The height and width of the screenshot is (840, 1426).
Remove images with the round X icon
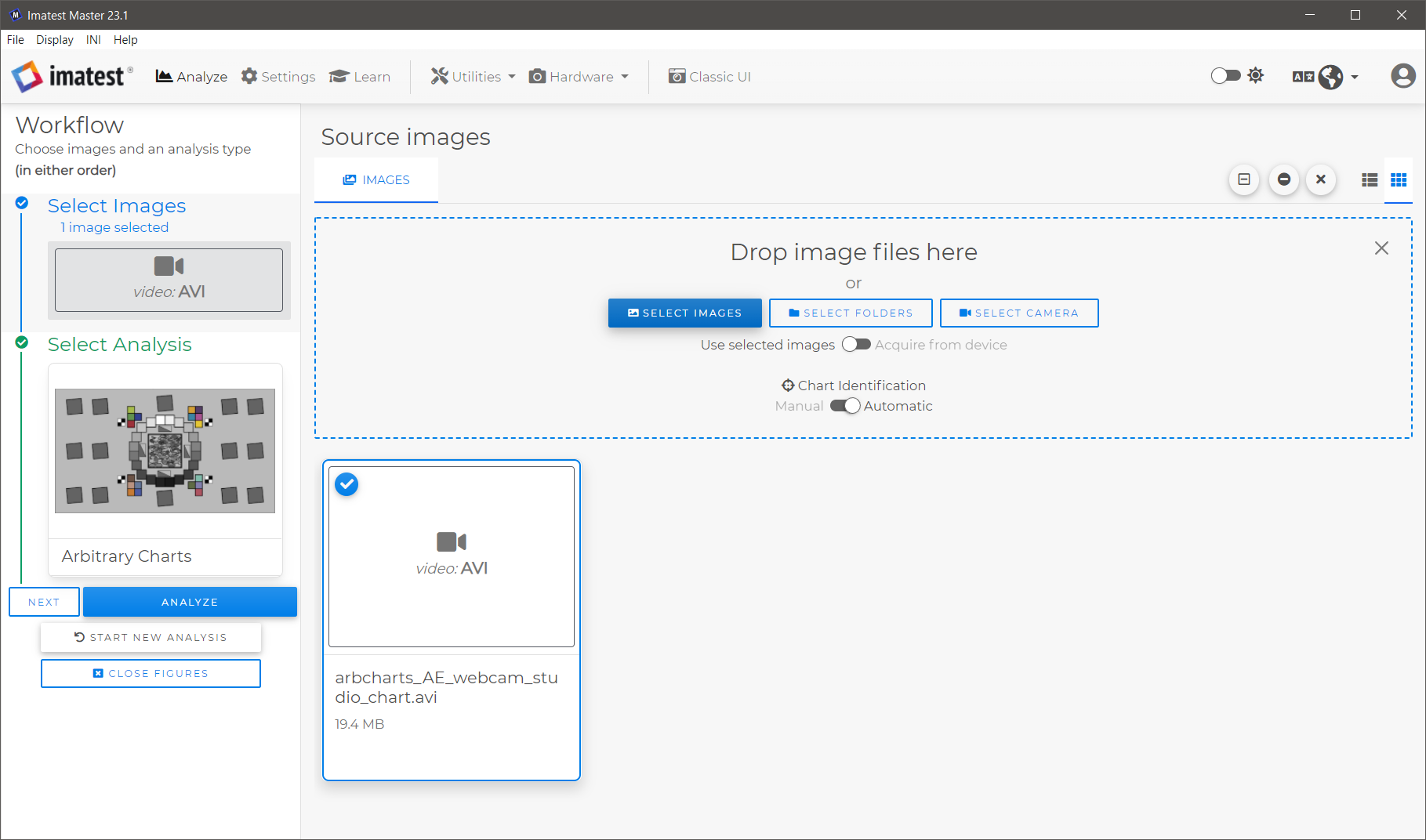tap(1321, 179)
